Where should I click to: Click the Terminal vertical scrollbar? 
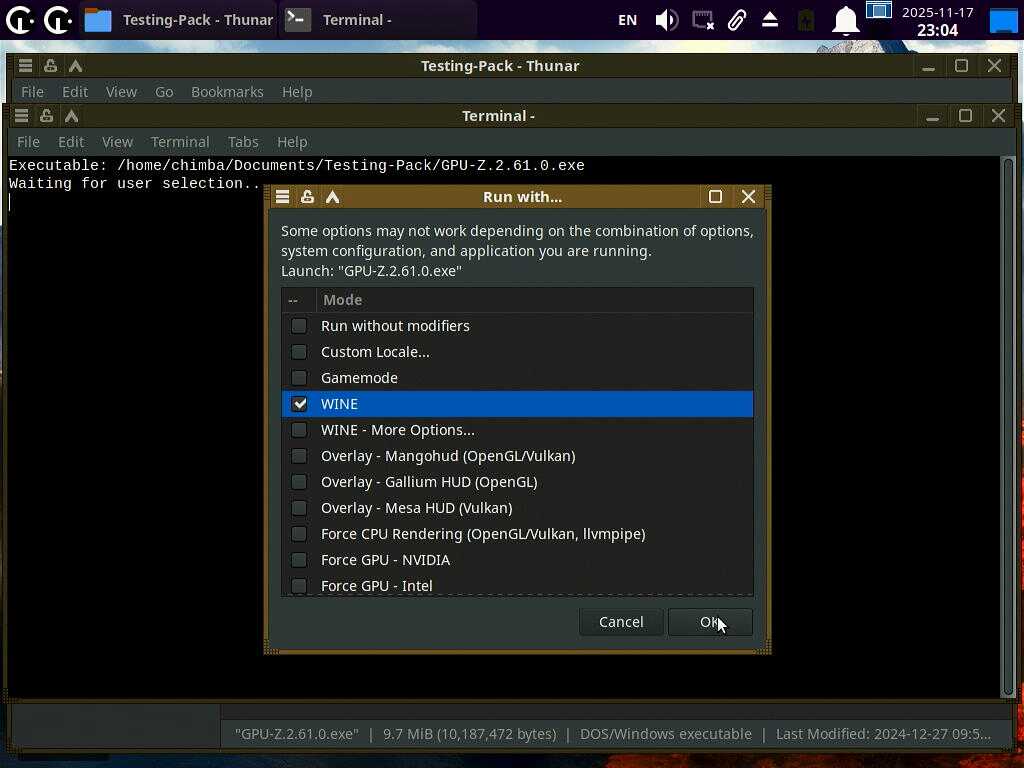pos(1008,428)
